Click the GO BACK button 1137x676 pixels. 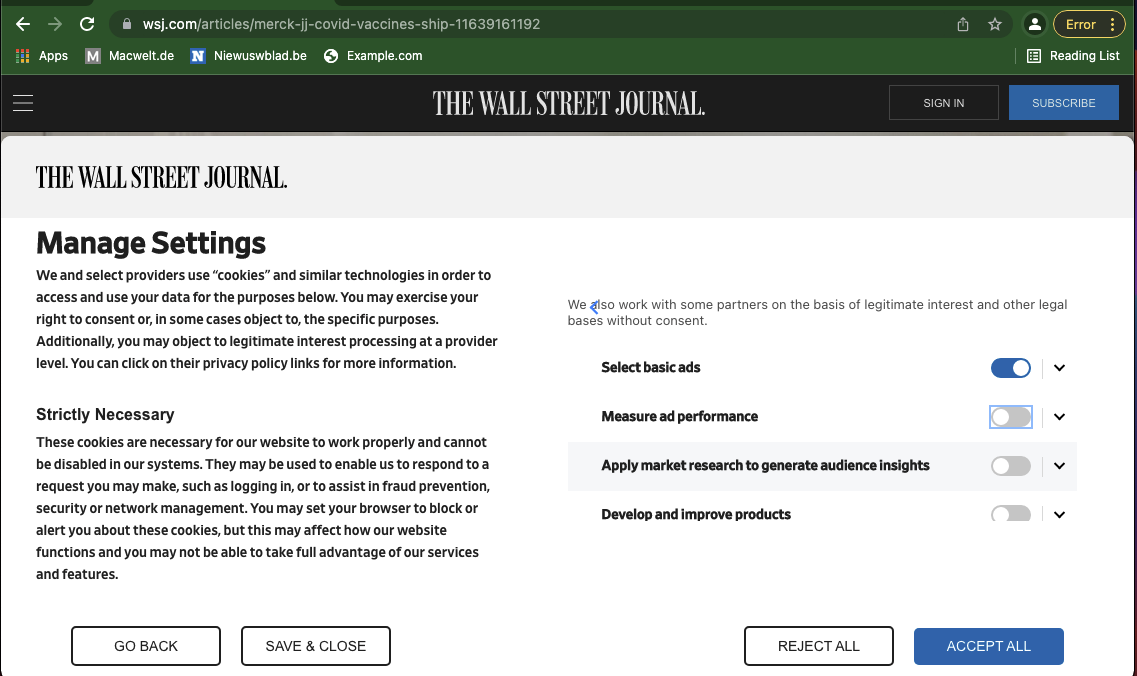[x=146, y=646]
